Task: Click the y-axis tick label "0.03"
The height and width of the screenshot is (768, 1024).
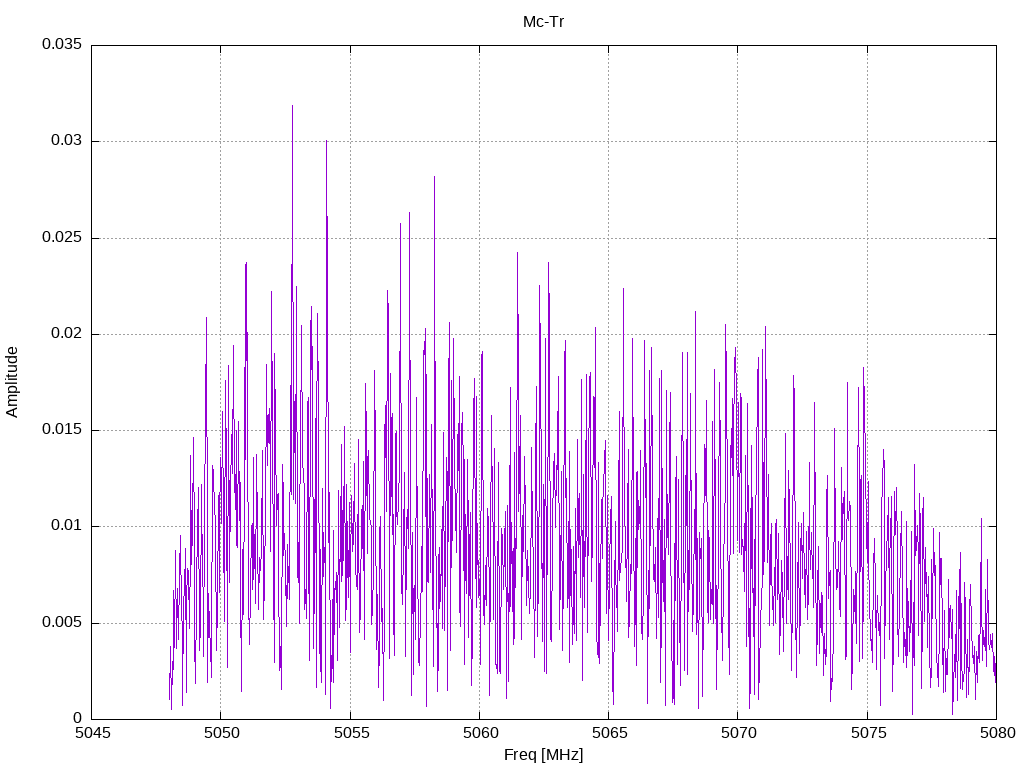Action: (x=67, y=141)
